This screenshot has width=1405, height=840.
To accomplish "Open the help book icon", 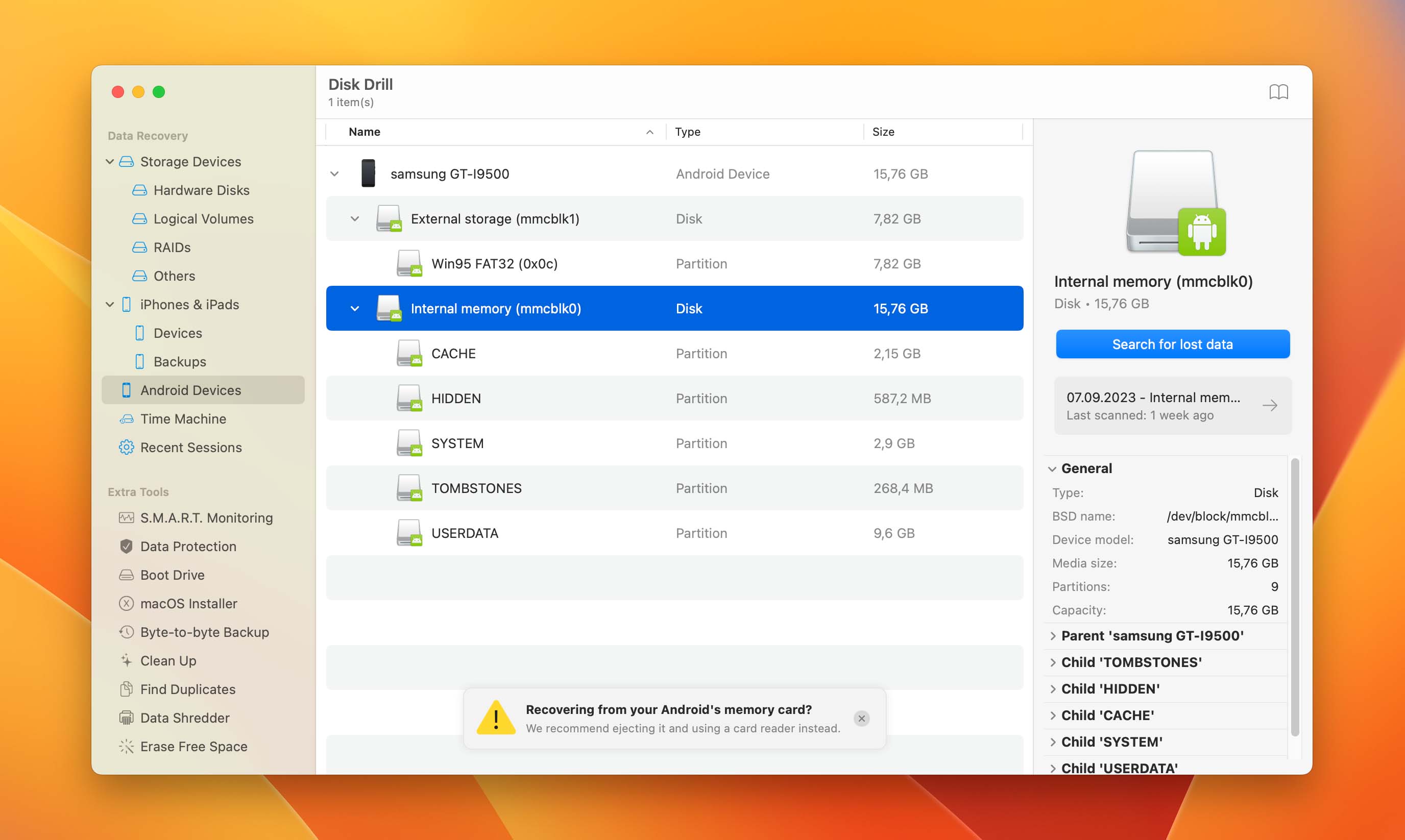I will pos(1278,92).
